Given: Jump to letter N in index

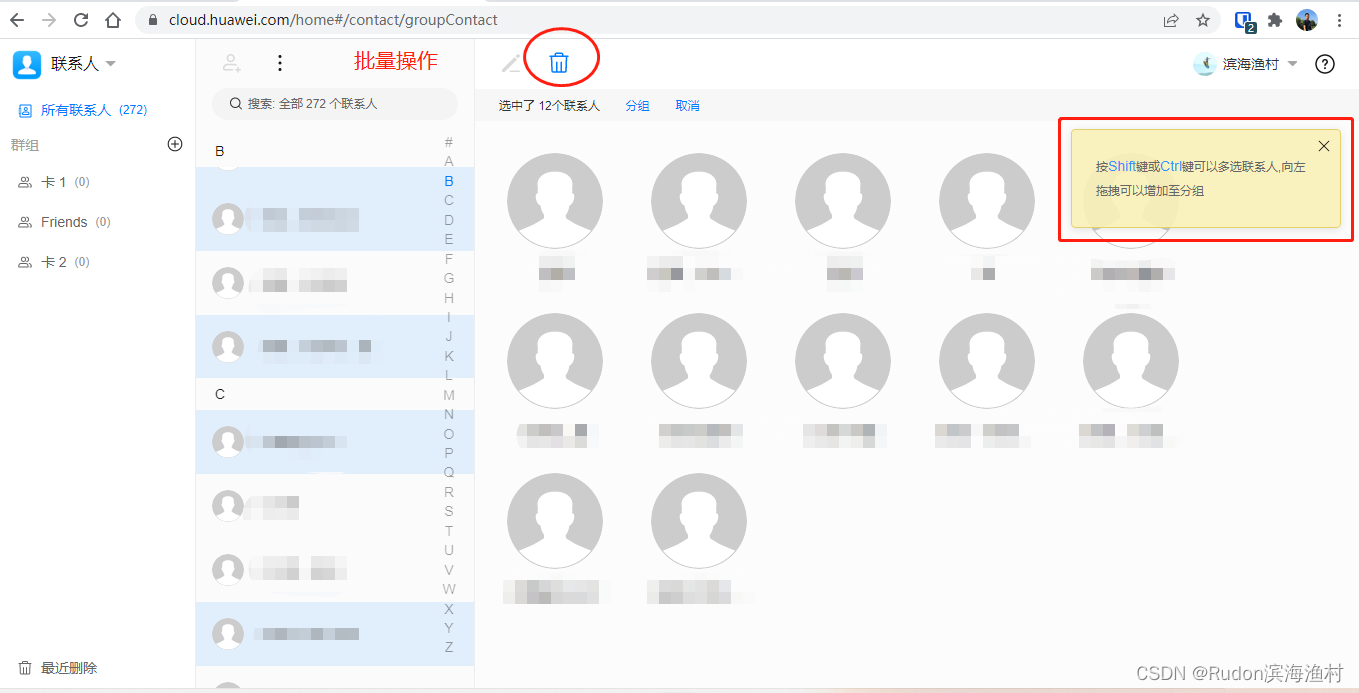Looking at the screenshot, I should pyautogui.click(x=449, y=414).
